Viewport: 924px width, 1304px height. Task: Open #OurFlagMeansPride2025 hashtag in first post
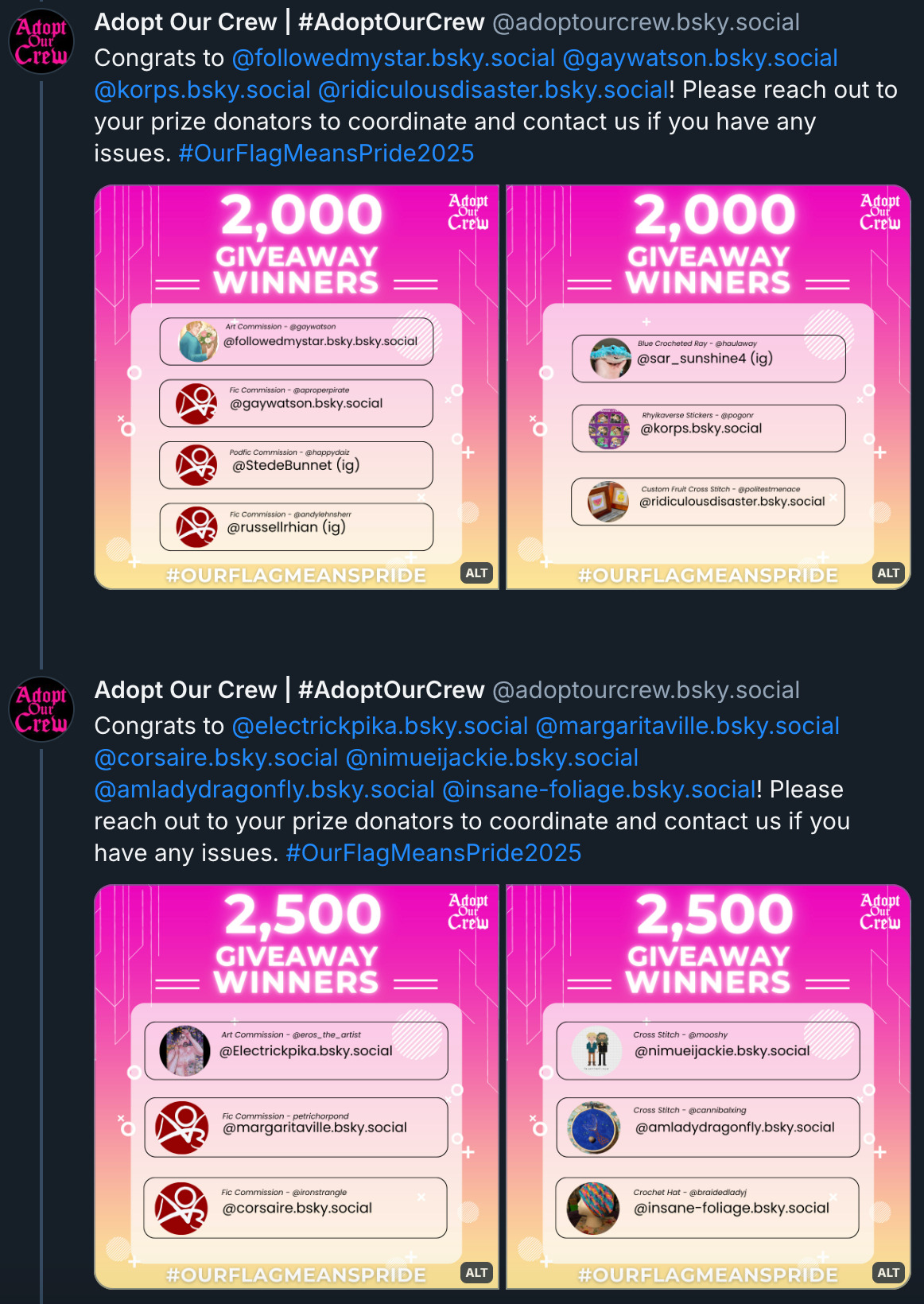(x=326, y=153)
